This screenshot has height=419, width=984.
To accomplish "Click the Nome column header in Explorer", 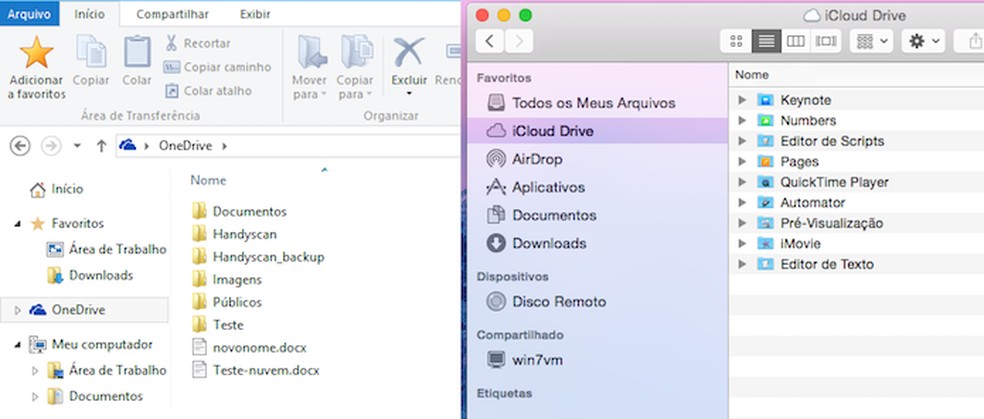I will (208, 180).
